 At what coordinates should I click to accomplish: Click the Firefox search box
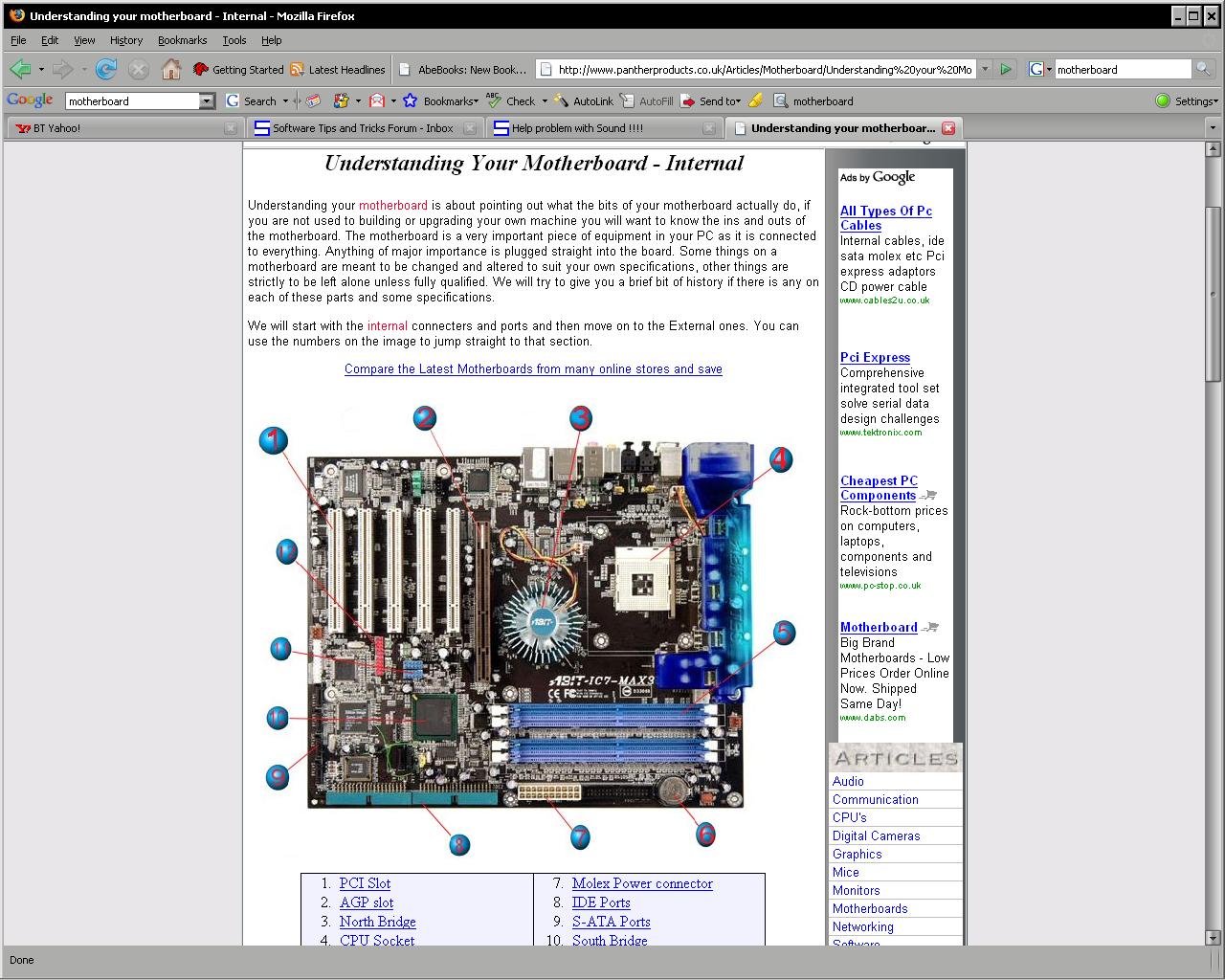tap(1124, 69)
